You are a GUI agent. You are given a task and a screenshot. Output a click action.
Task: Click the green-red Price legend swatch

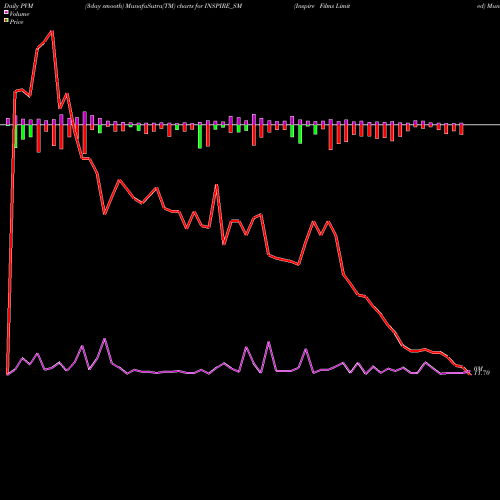click(x=6, y=21)
